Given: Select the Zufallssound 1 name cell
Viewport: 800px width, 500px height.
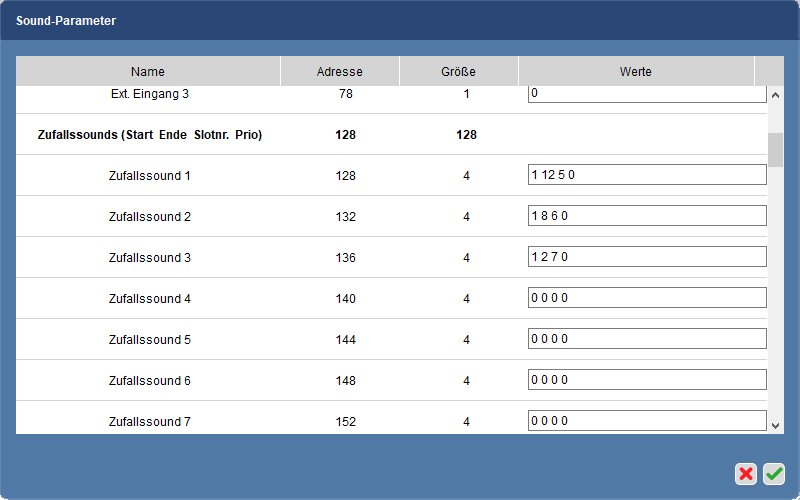Looking at the screenshot, I should point(149,176).
